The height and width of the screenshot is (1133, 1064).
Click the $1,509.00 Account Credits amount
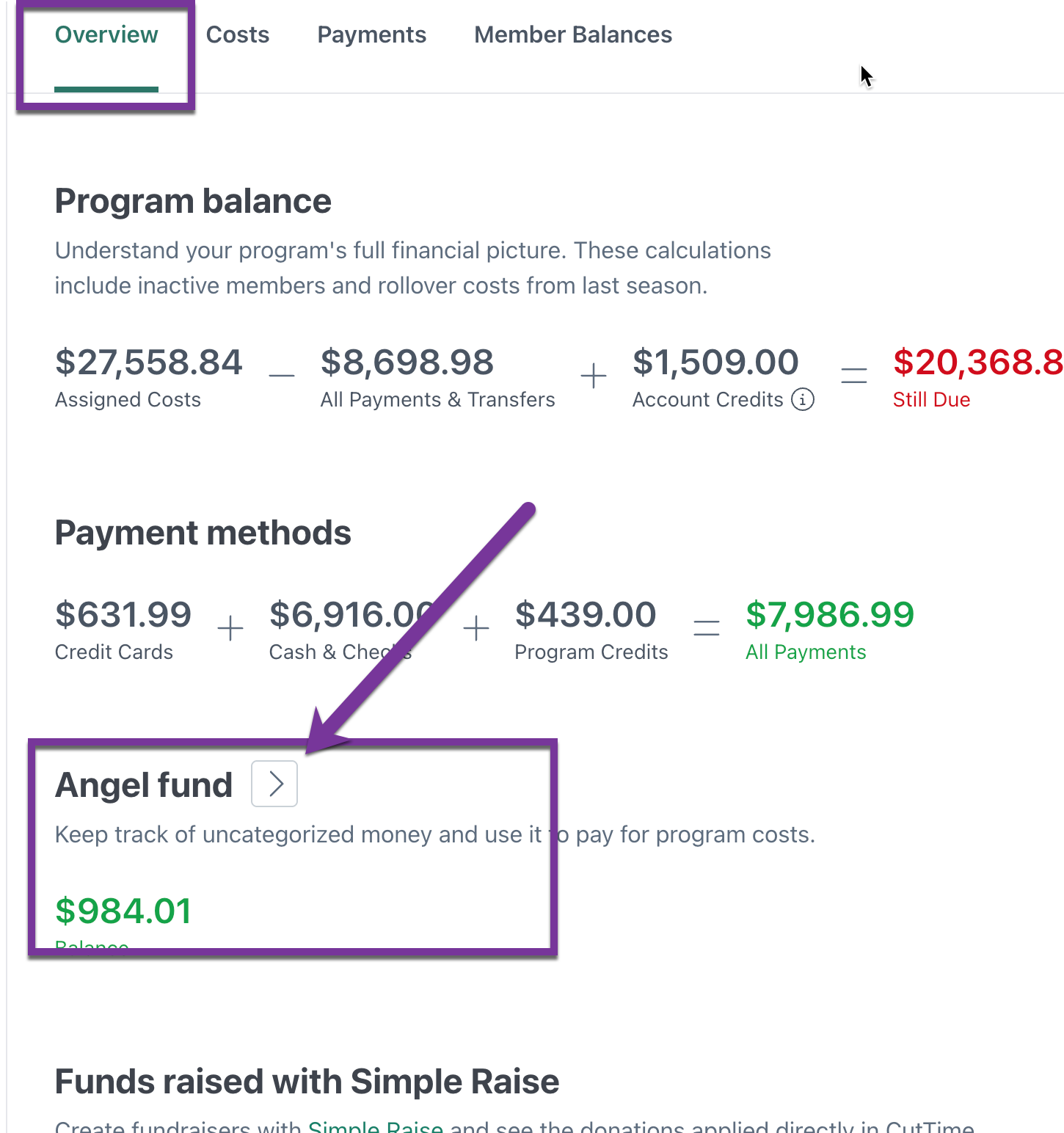715,363
